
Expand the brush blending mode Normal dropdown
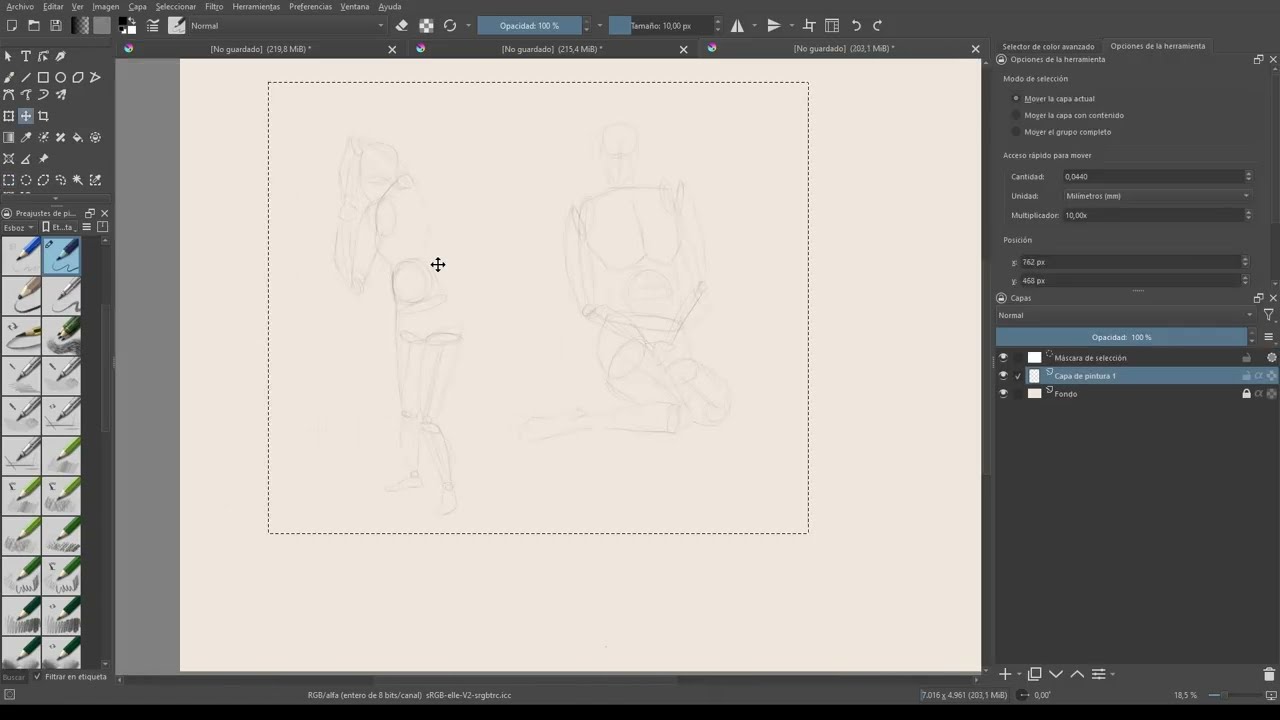pos(286,25)
